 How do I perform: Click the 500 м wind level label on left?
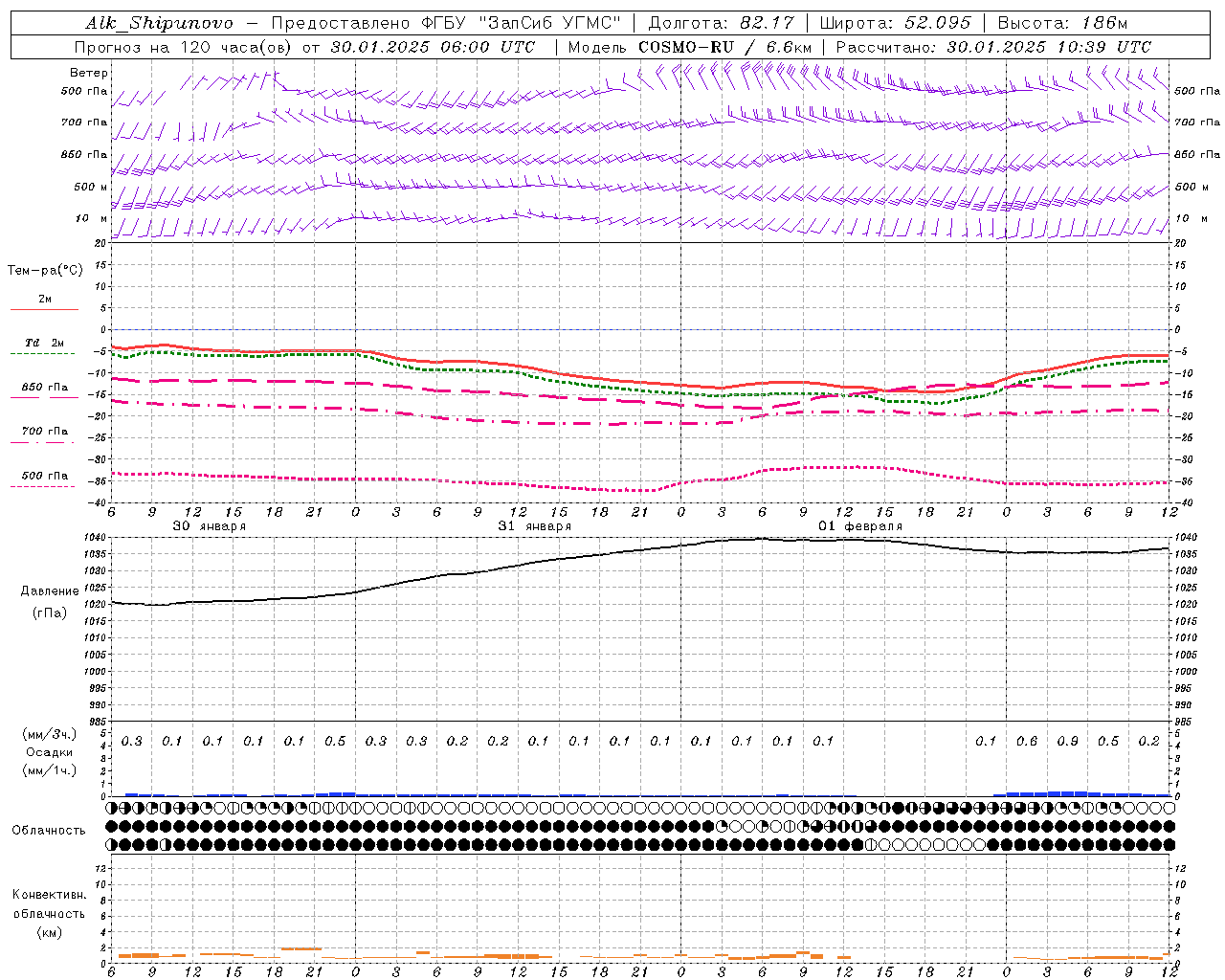[91, 187]
